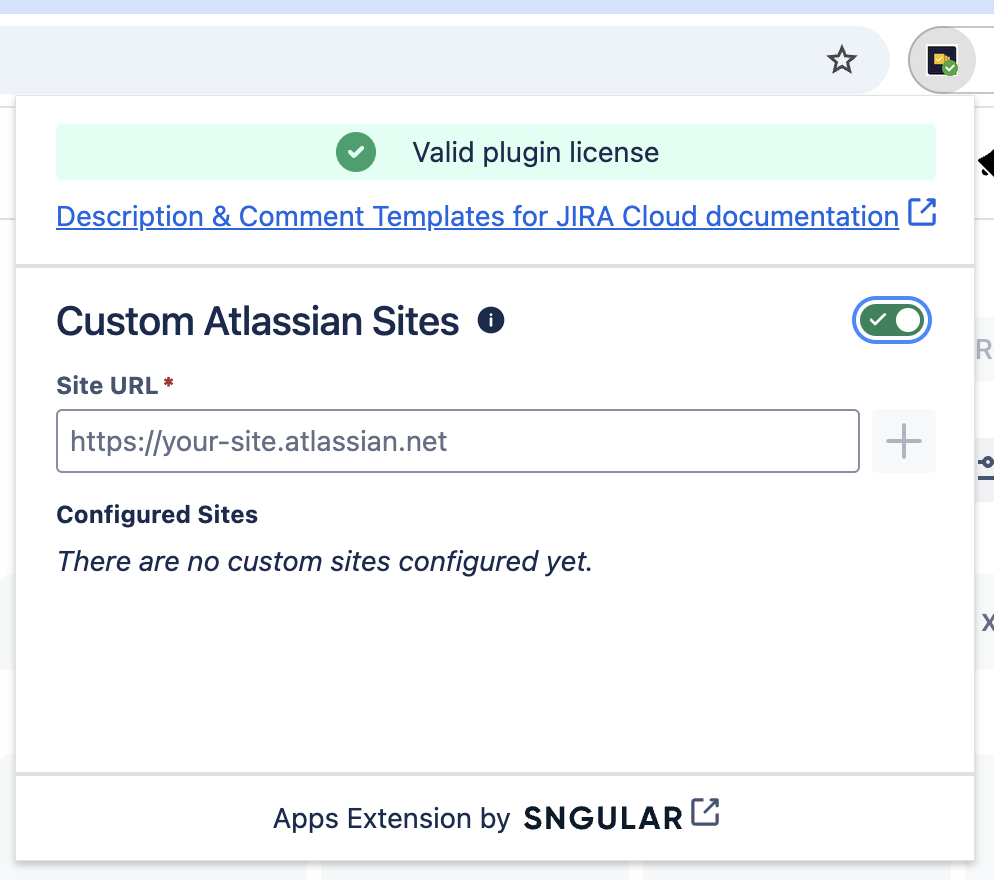
Task: Click the "Valid plugin license" banner text
Action: pos(535,153)
